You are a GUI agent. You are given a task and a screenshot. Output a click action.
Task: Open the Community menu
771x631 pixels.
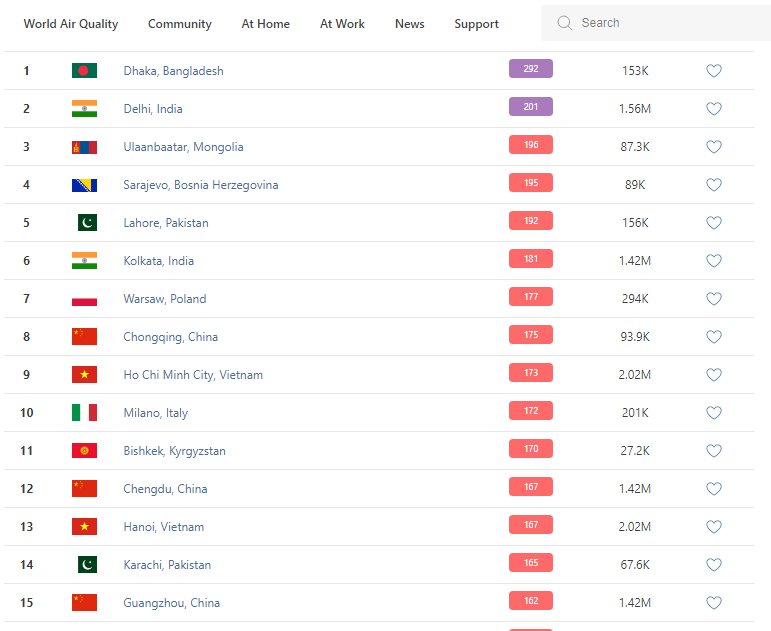coord(180,24)
